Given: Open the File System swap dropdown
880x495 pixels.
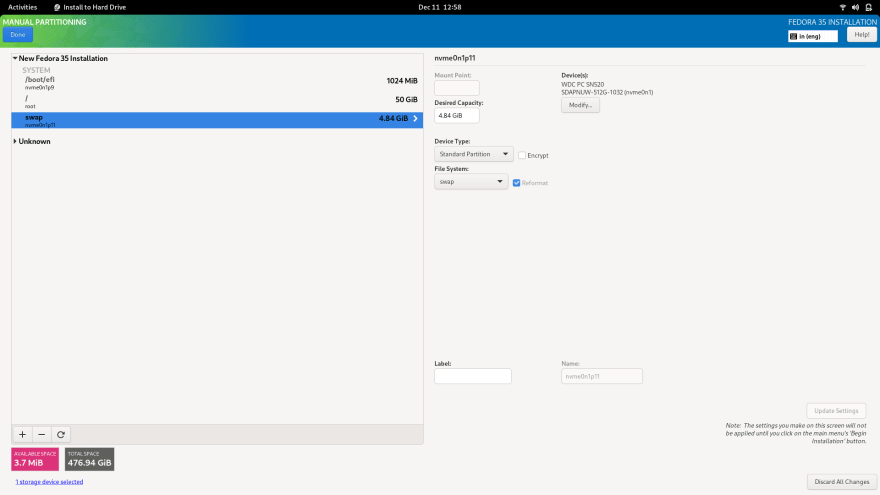Looking at the screenshot, I should 471,182.
